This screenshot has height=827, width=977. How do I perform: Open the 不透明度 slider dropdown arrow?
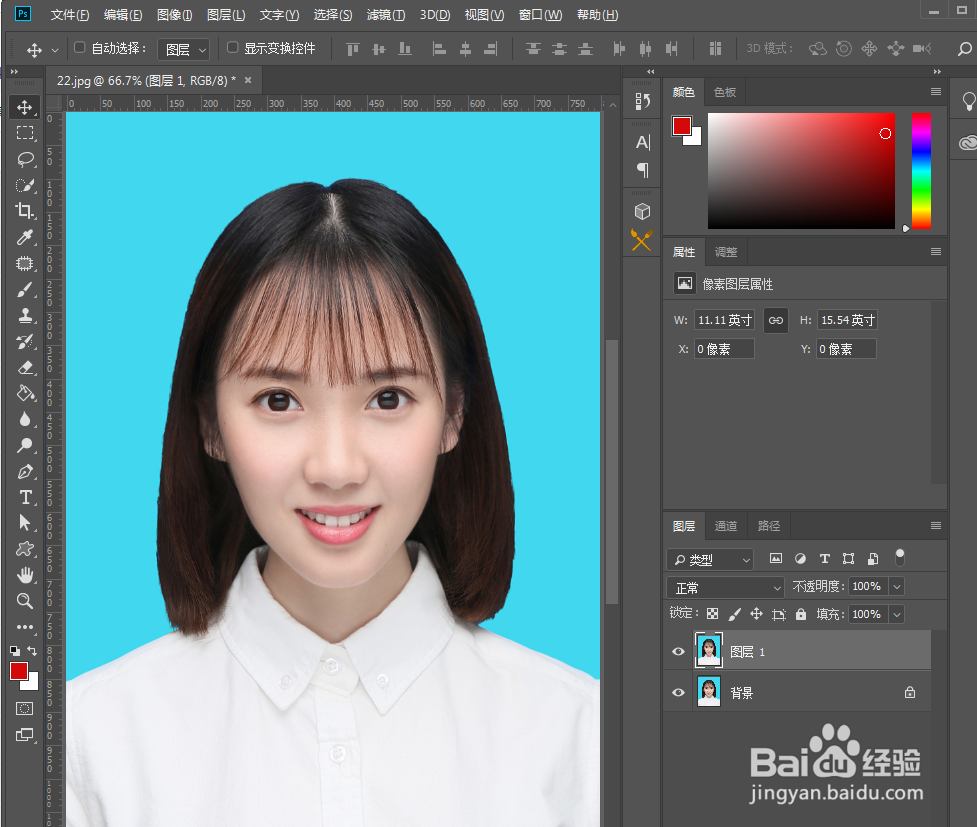tap(897, 586)
